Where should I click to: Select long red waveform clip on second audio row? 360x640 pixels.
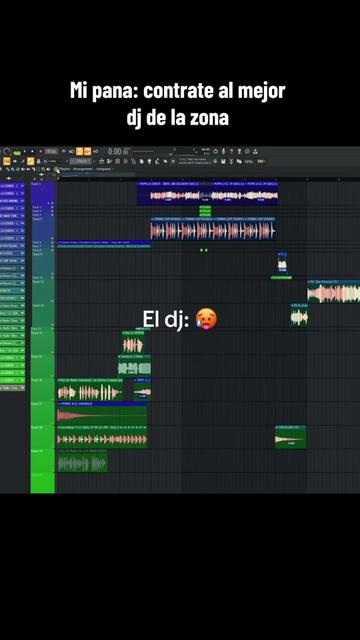(x=213, y=229)
